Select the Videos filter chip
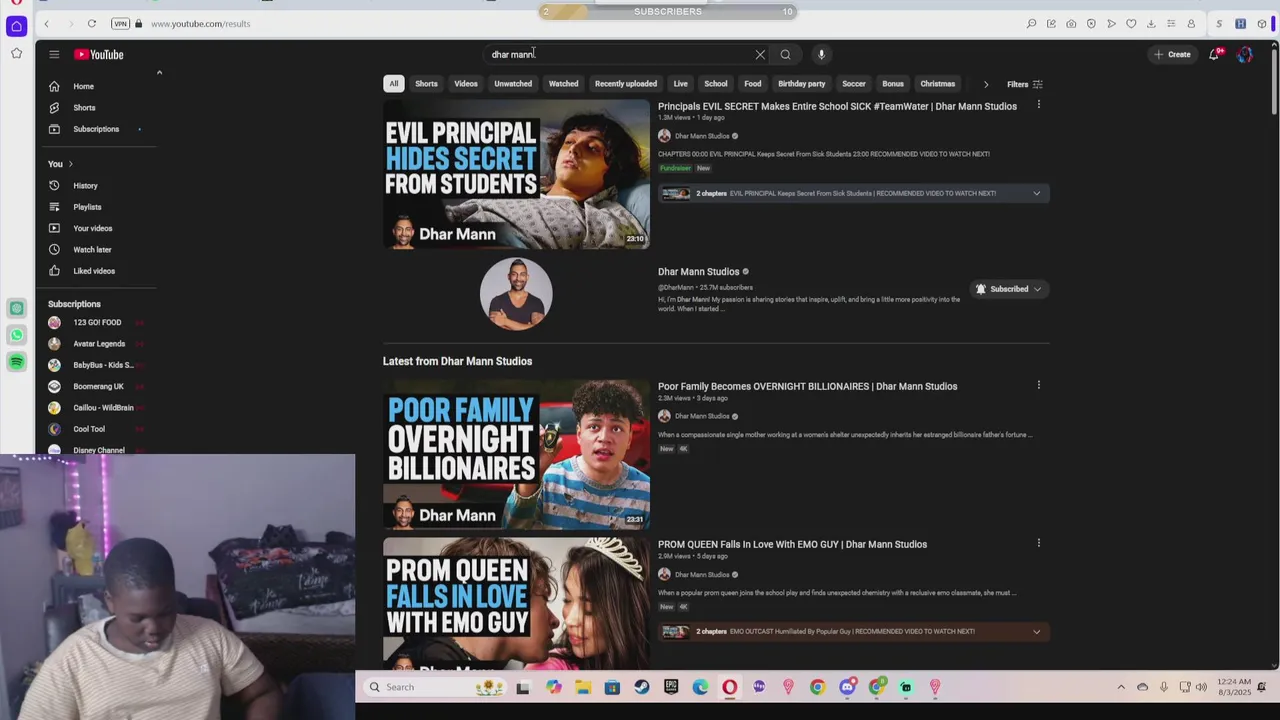 coord(466,84)
